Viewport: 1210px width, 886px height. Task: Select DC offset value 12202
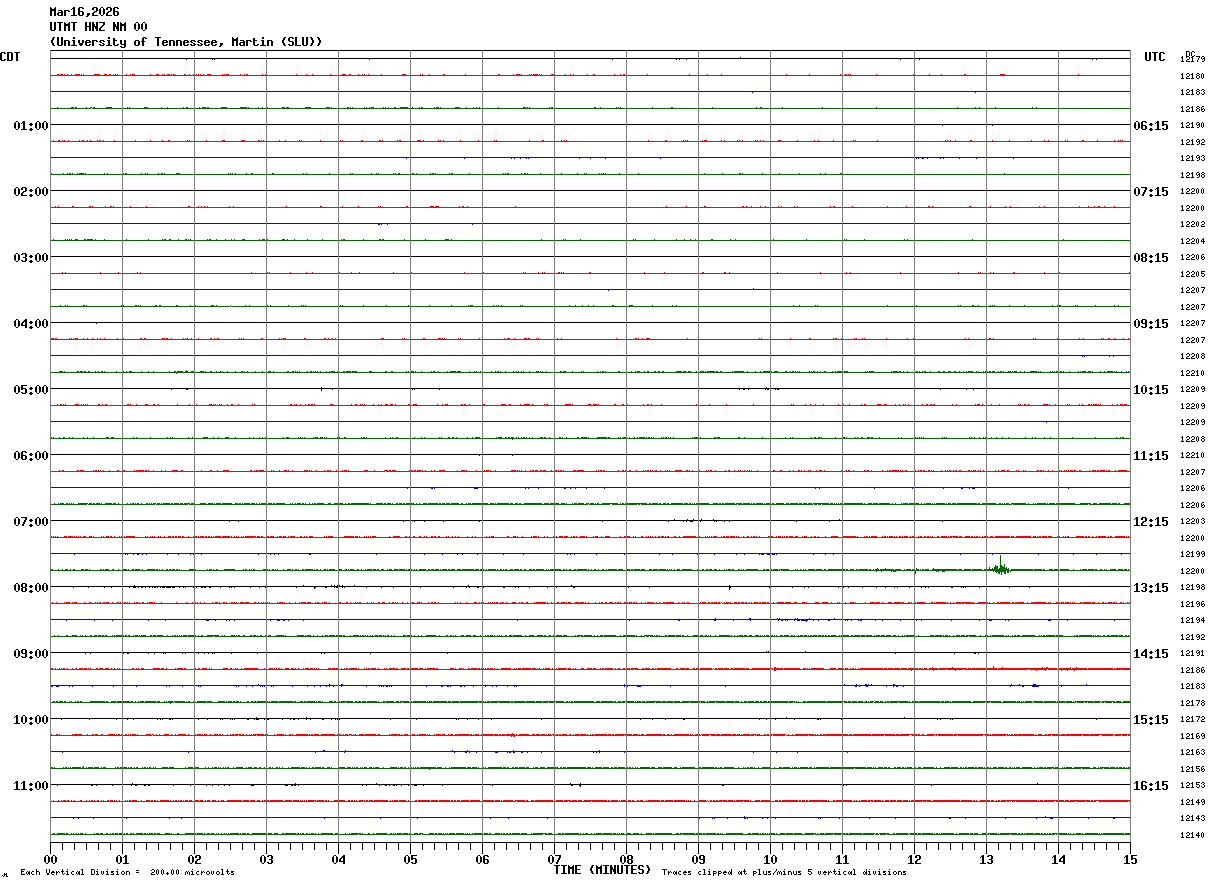(x=1192, y=224)
